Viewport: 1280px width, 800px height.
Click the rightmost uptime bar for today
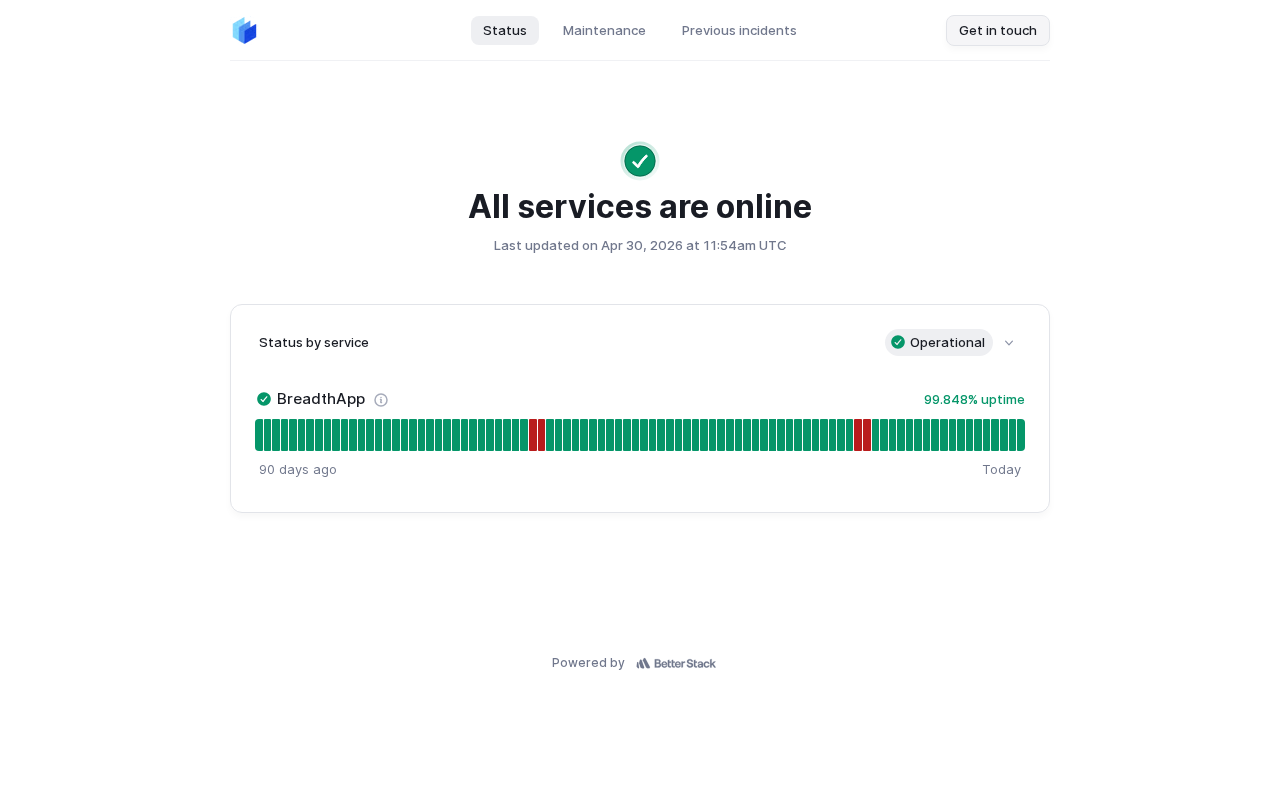point(1021,435)
